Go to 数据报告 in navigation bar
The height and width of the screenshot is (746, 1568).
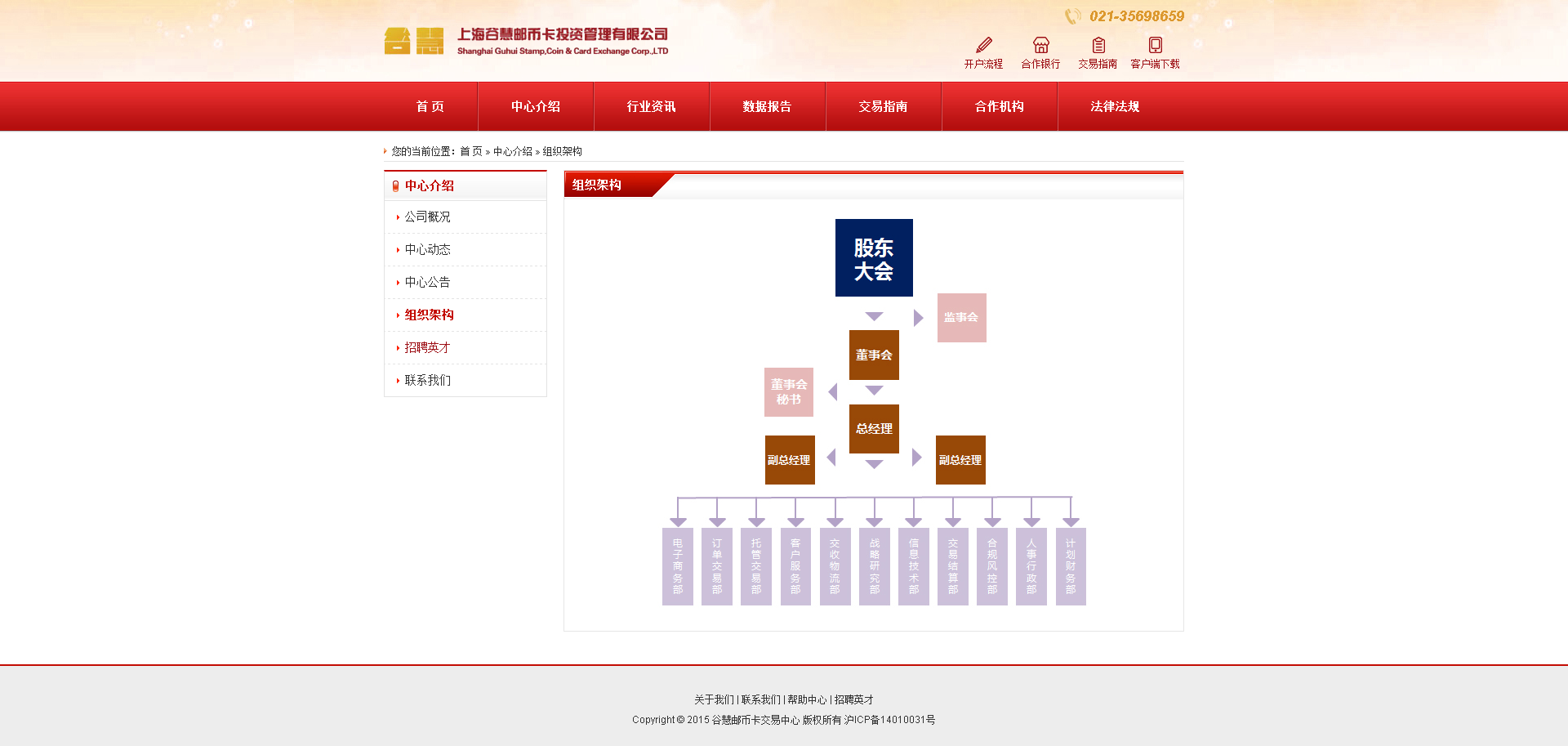pos(767,106)
